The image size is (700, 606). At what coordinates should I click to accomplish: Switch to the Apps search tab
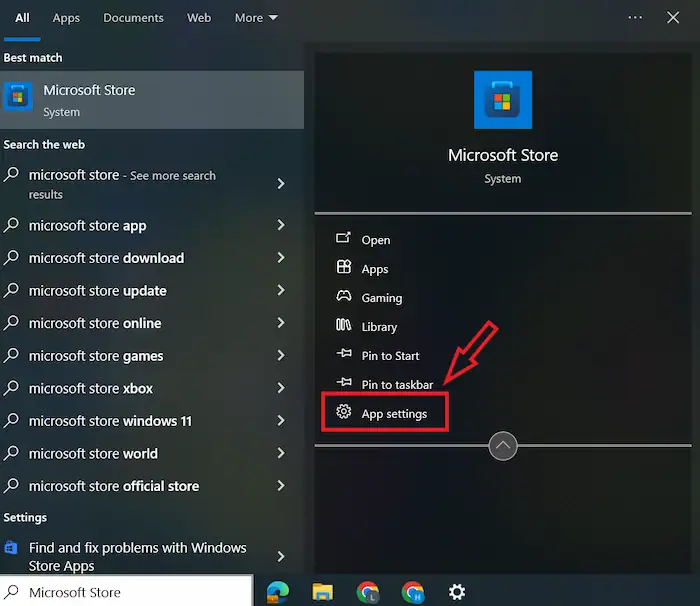(66, 18)
